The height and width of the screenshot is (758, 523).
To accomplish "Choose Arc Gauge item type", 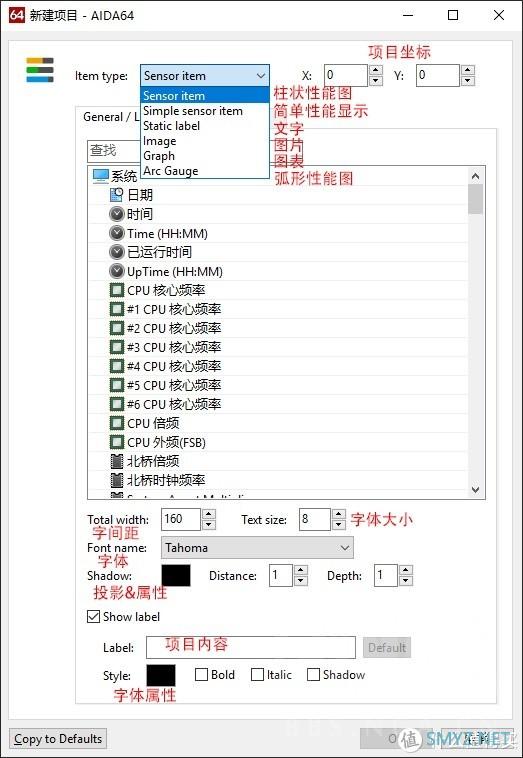I will 204,171.
